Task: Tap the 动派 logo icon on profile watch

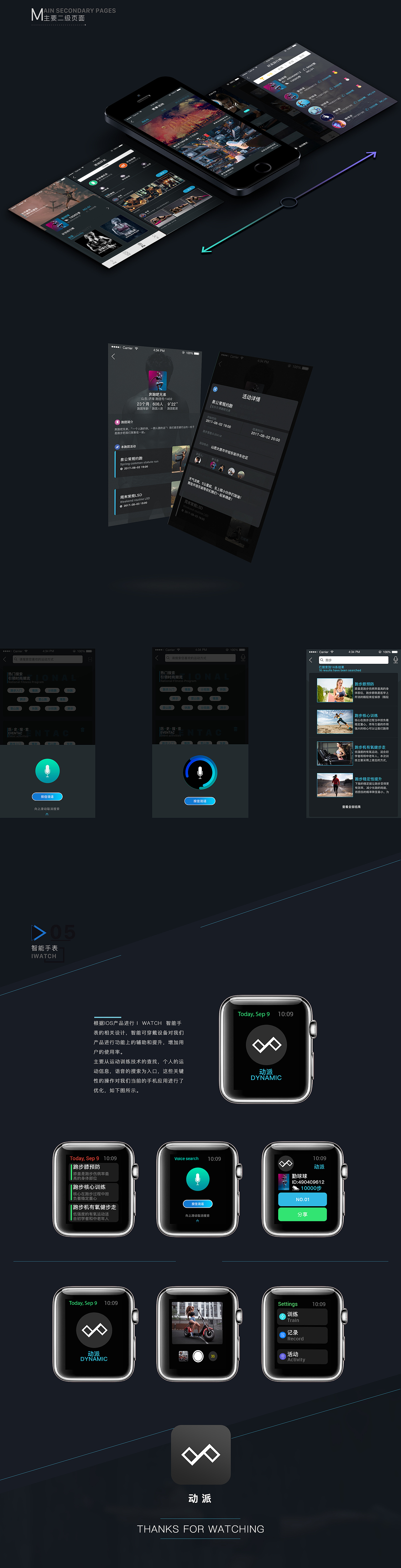Action: coord(286,1164)
